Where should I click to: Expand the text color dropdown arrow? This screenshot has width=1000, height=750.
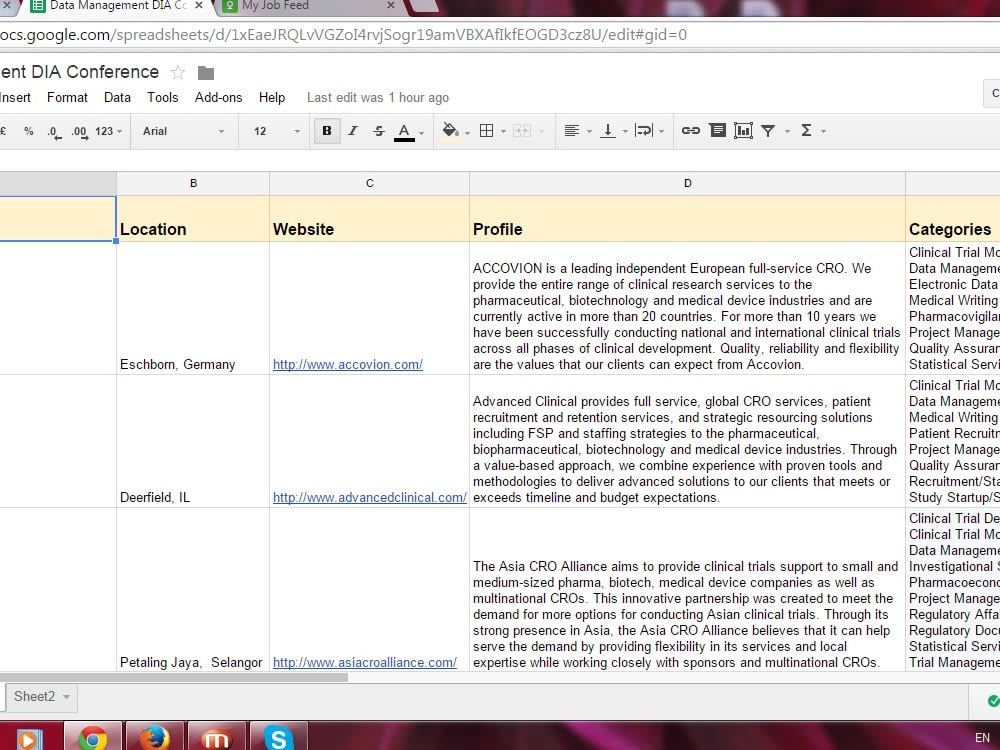422,133
